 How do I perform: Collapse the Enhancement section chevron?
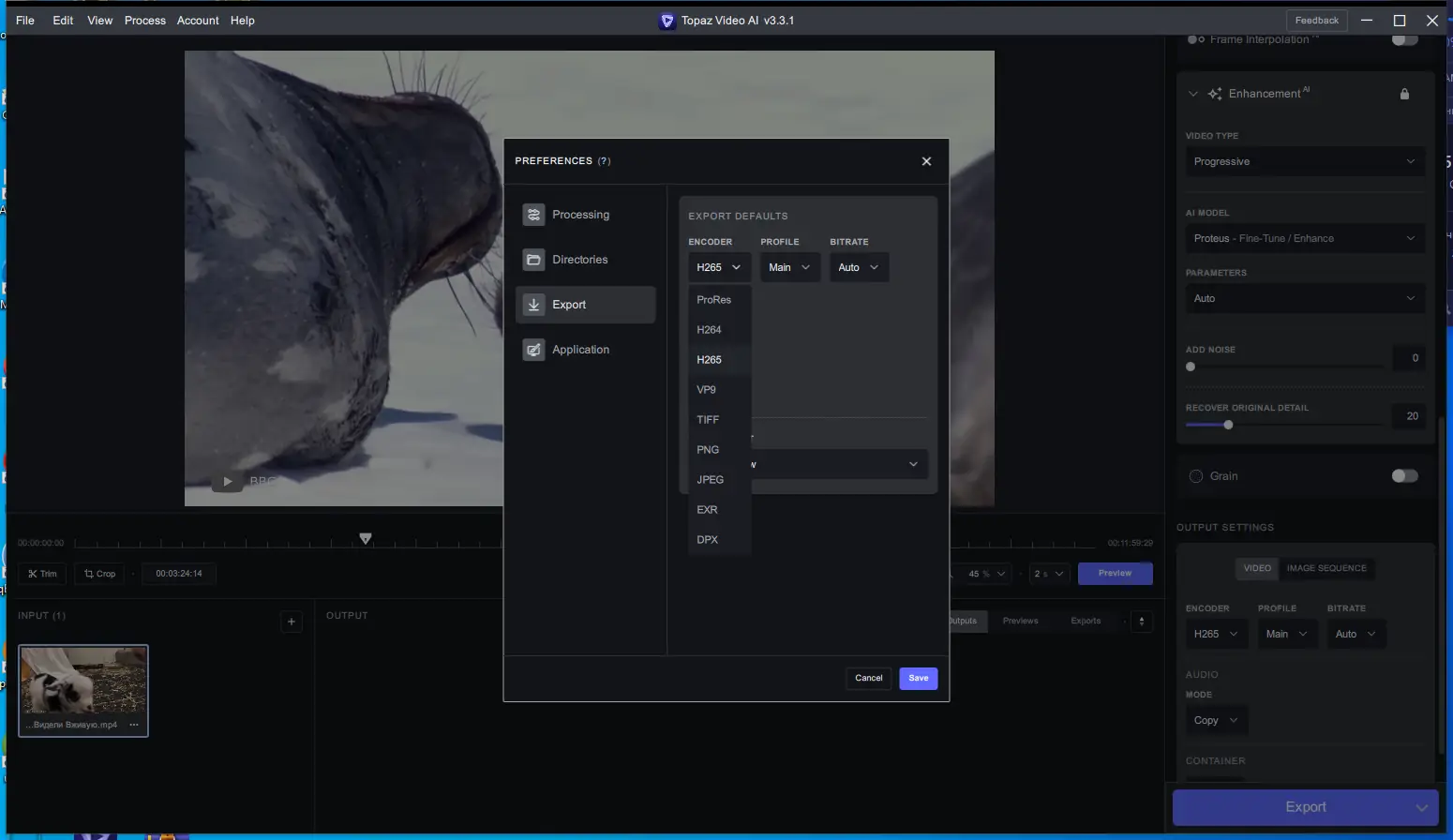[x=1193, y=94]
